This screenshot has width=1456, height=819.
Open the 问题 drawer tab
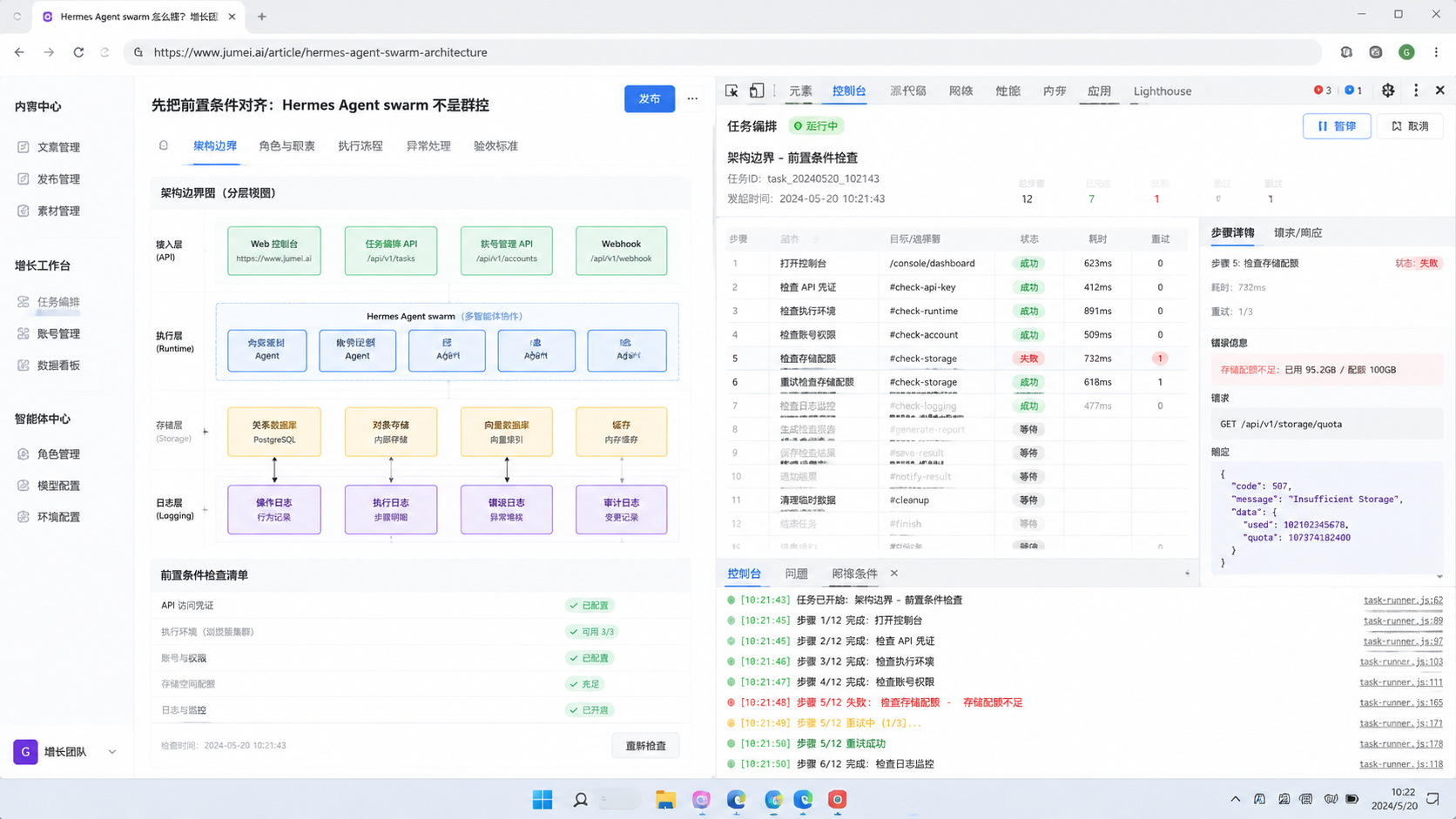pos(796,574)
